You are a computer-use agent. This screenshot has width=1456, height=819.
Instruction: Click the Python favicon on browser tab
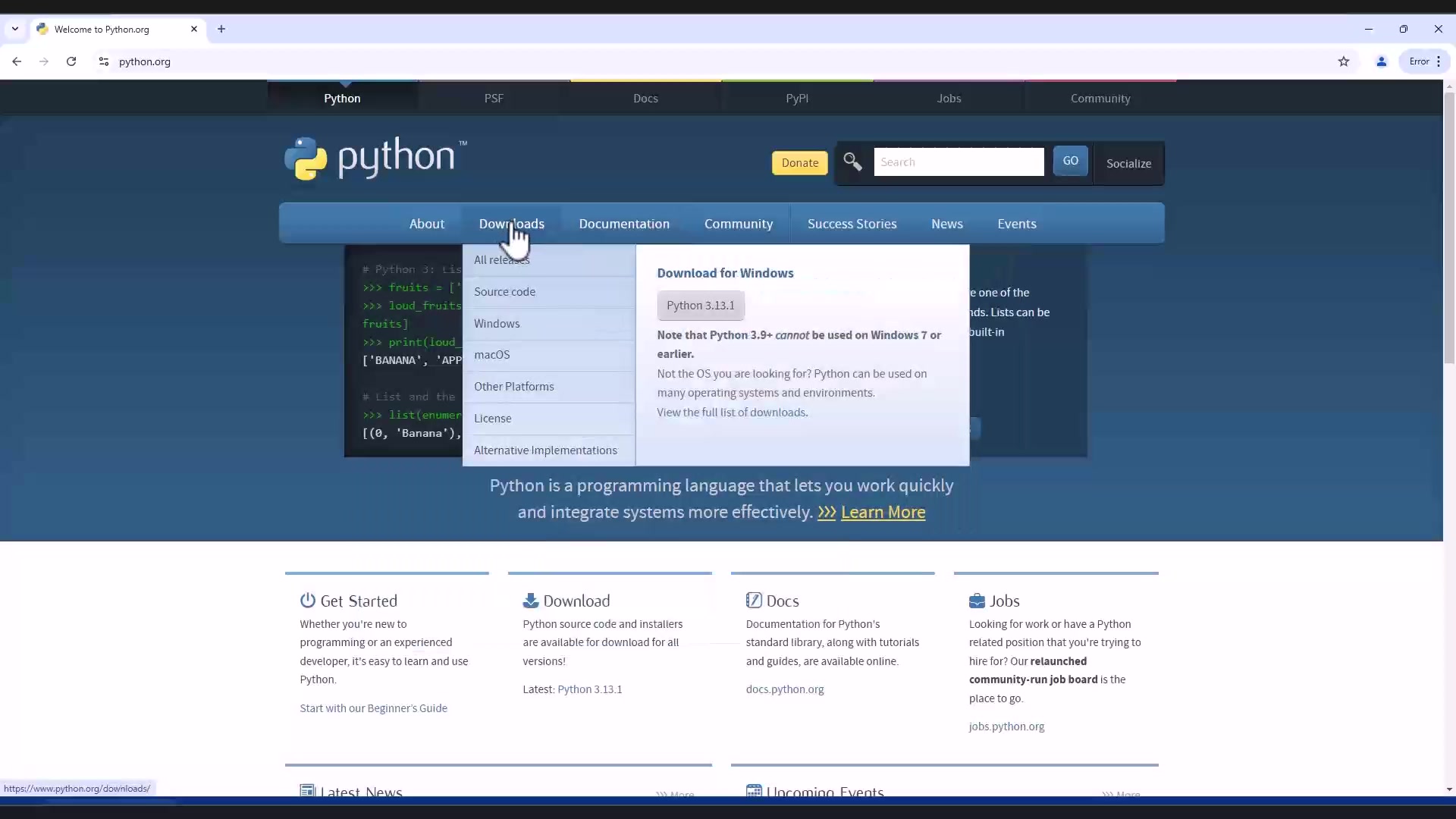(x=42, y=29)
